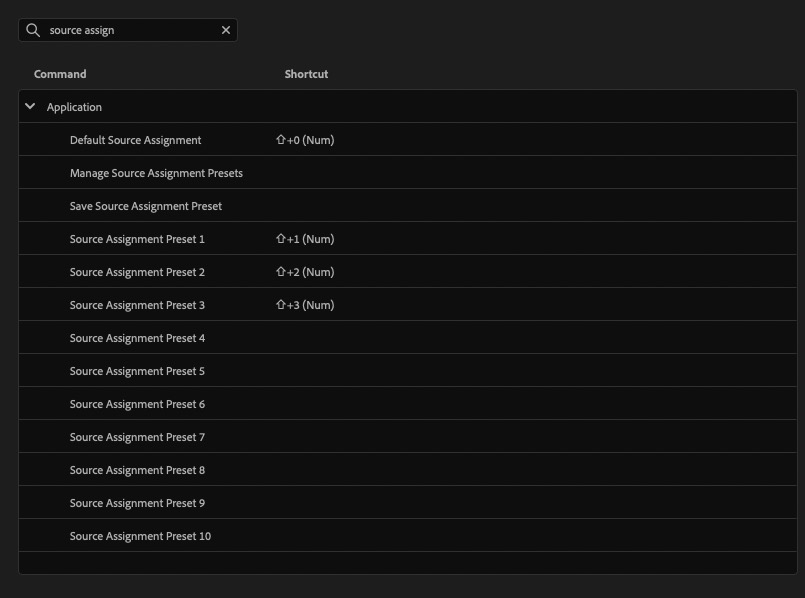Select Manage Source Assignment Presets

[156, 173]
